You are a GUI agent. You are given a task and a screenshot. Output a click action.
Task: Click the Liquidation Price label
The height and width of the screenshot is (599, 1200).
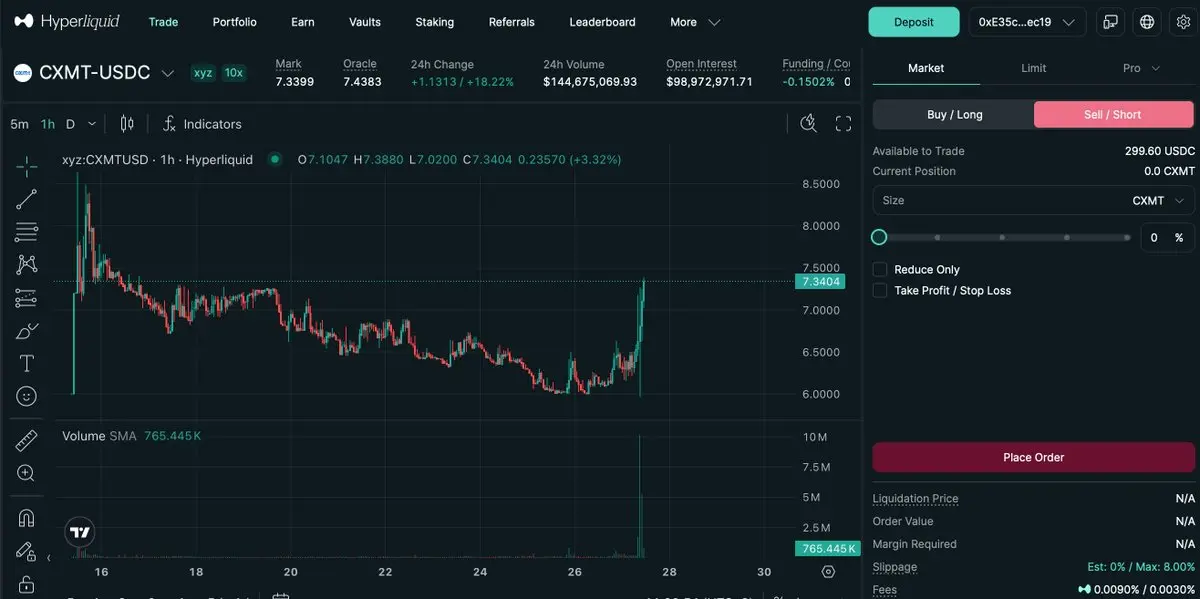916,498
